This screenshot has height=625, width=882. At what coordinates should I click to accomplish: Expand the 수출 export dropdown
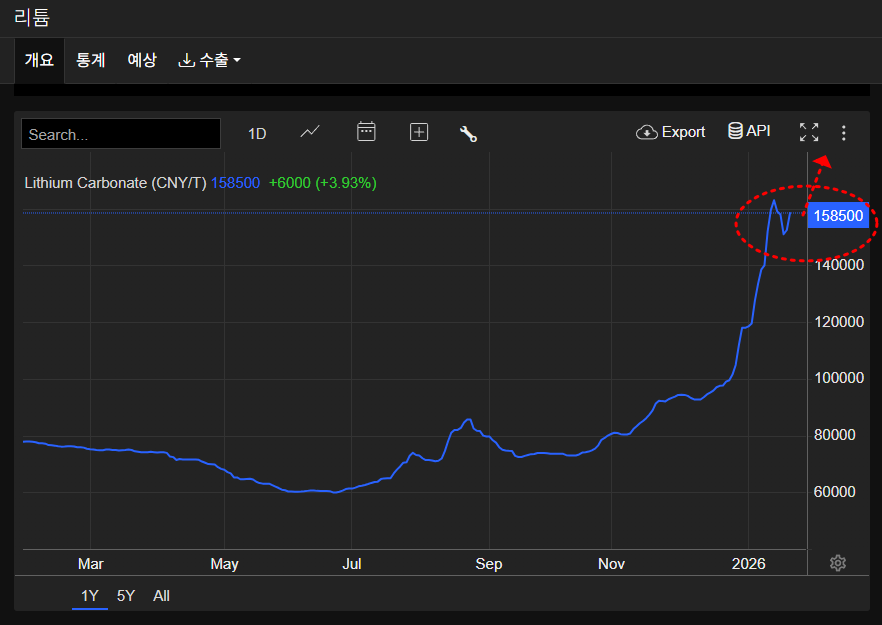point(210,60)
